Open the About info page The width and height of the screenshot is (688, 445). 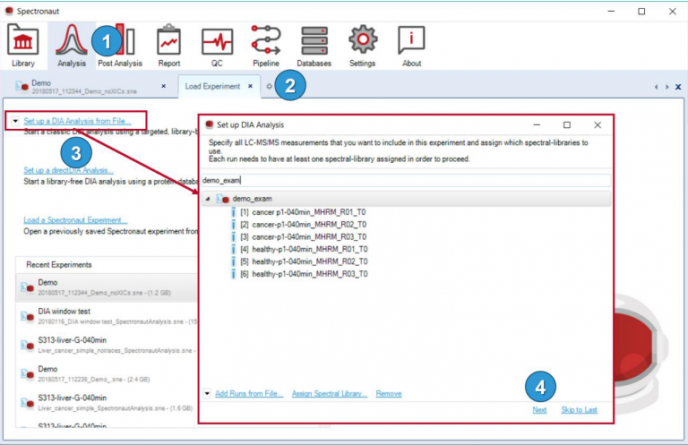point(411,44)
